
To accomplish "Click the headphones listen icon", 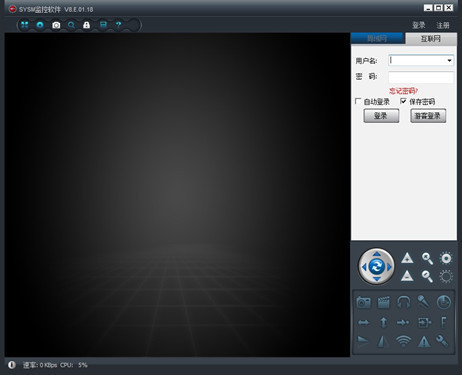I will click(404, 302).
